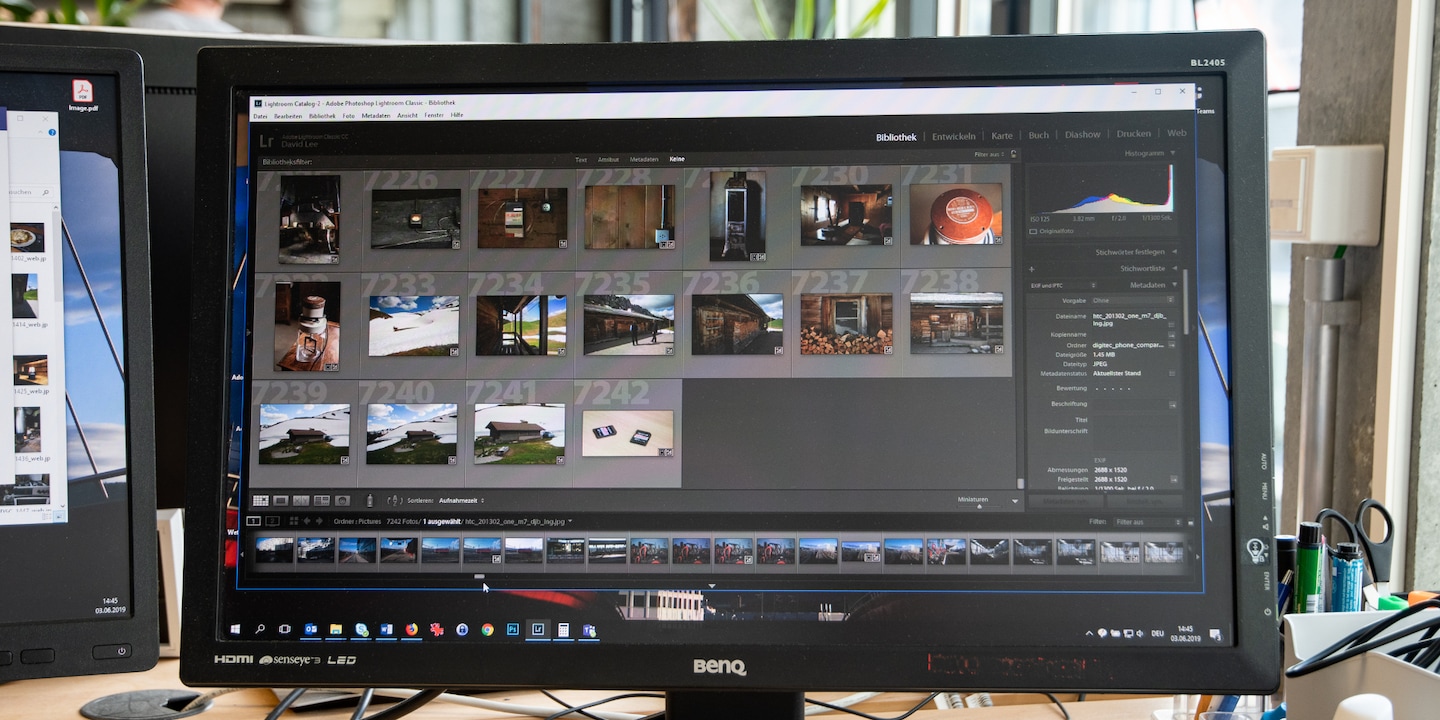Viewport: 1440px width, 720px height.
Task: Collapse the Histogramm panel
Action: tap(1172, 153)
